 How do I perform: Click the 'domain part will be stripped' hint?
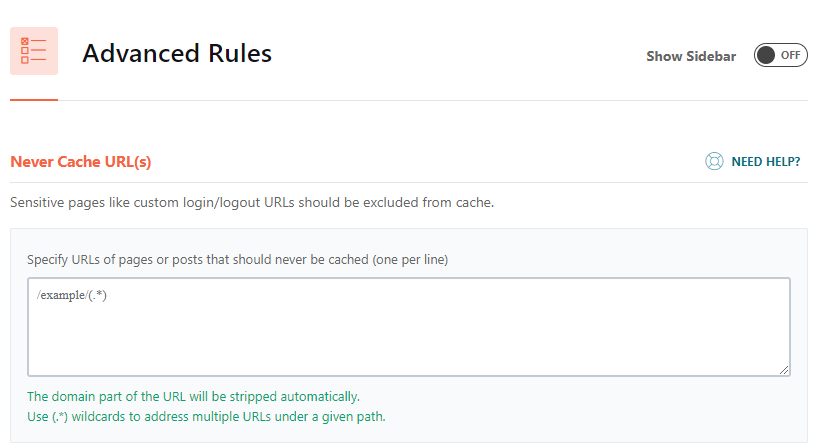click(193, 396)
